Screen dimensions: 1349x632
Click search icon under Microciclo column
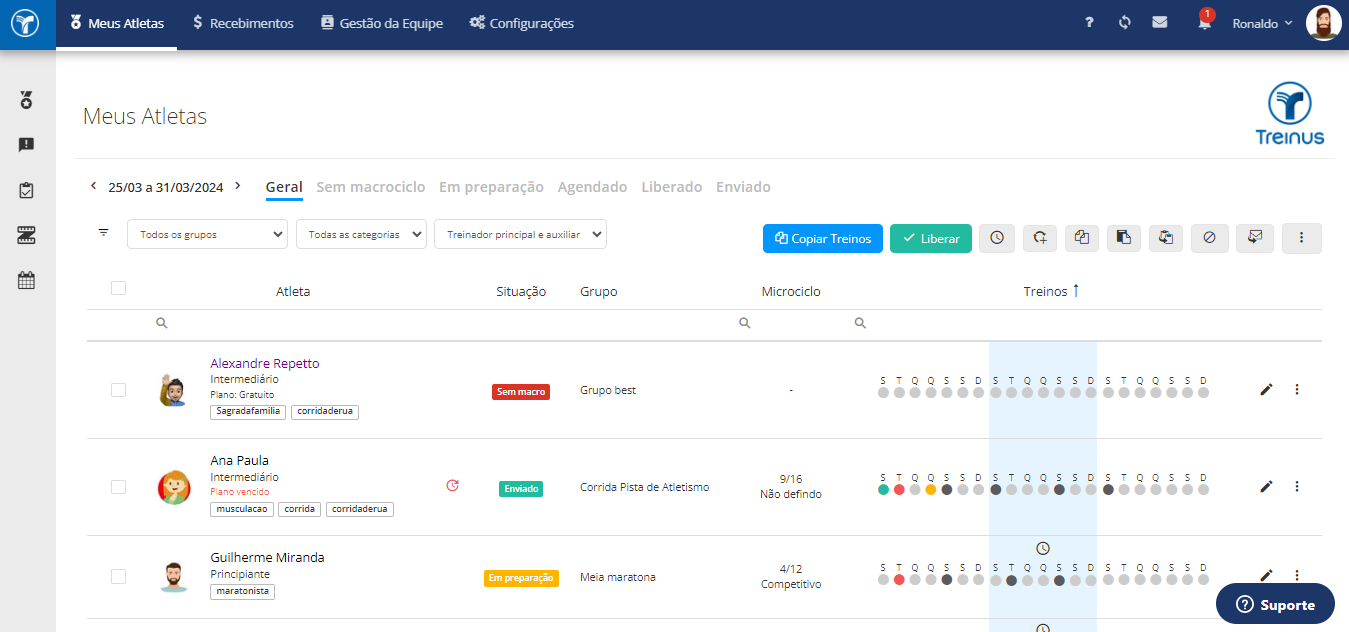(860, 324)
